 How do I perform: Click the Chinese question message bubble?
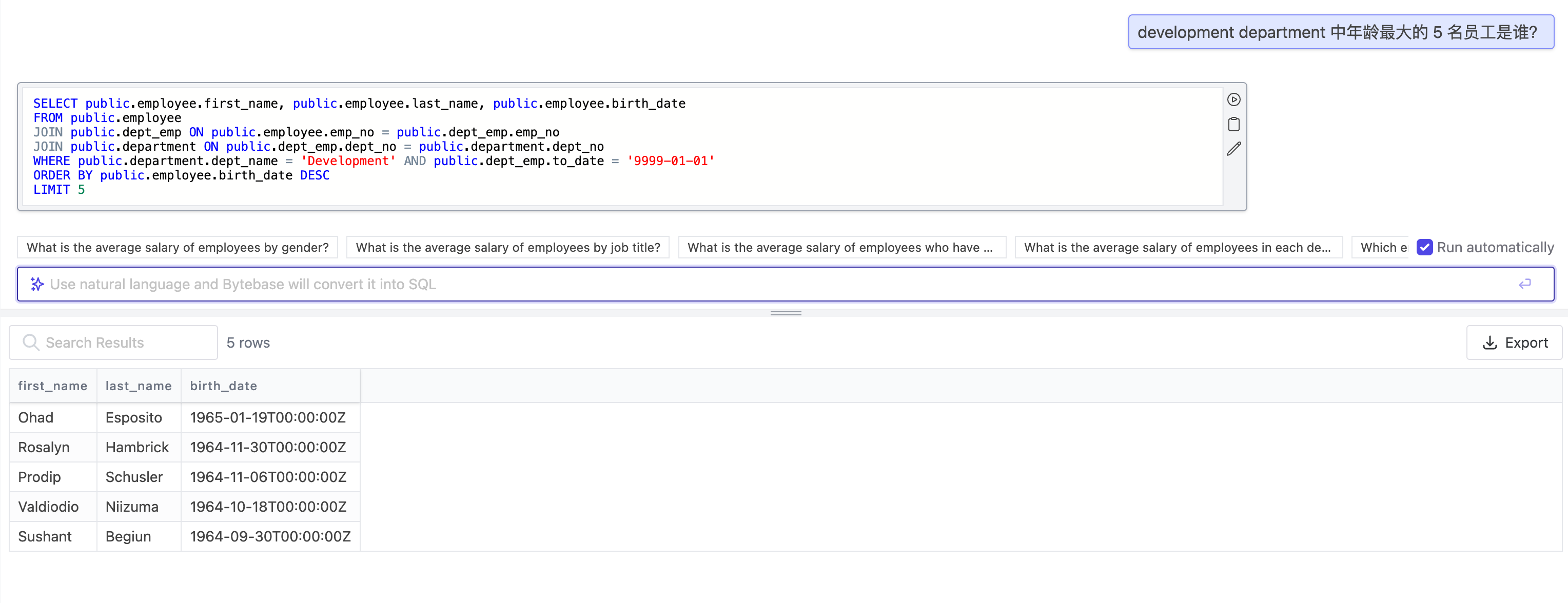1340,32
